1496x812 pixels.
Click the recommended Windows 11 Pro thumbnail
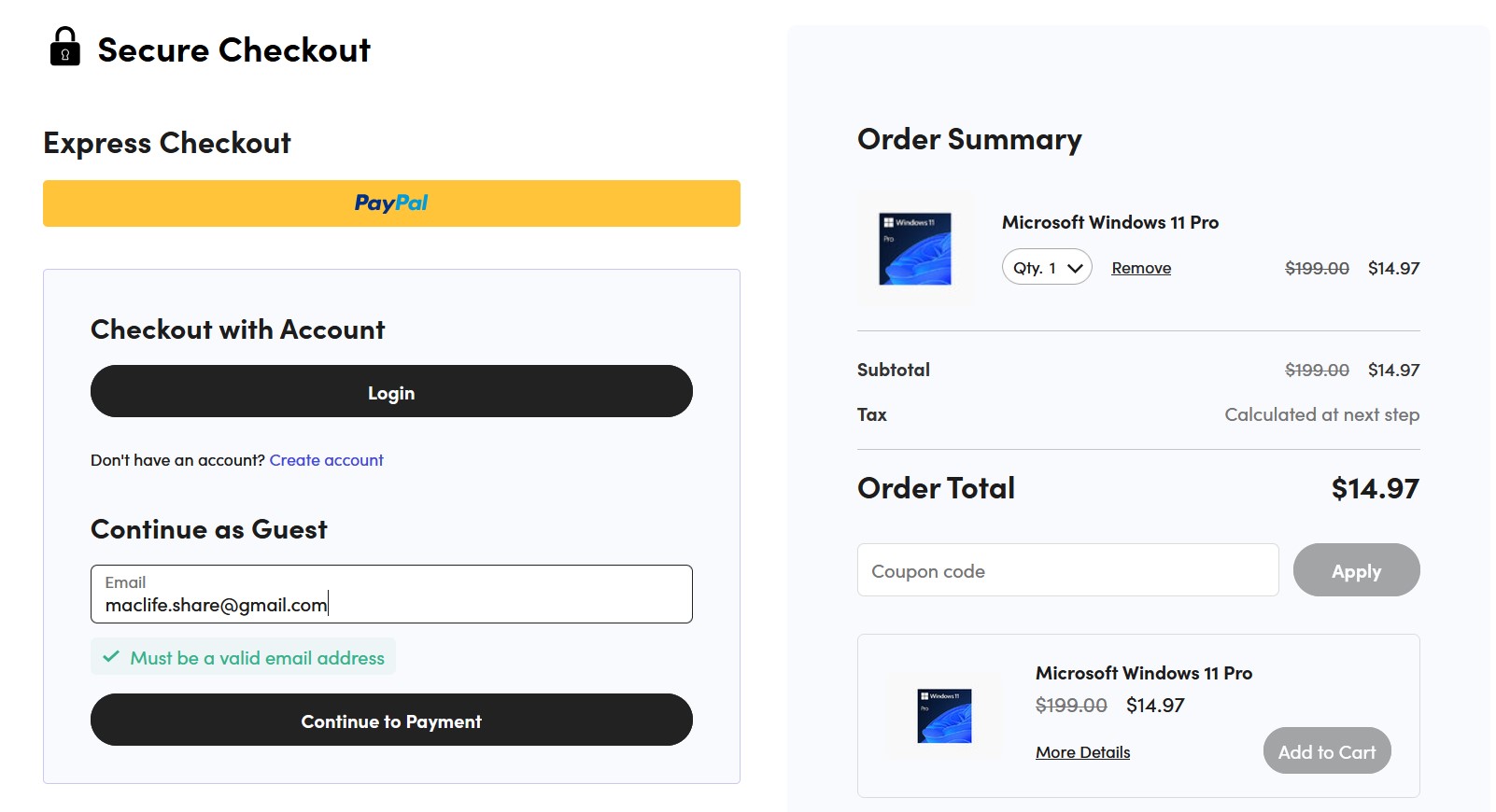point(944,716)
